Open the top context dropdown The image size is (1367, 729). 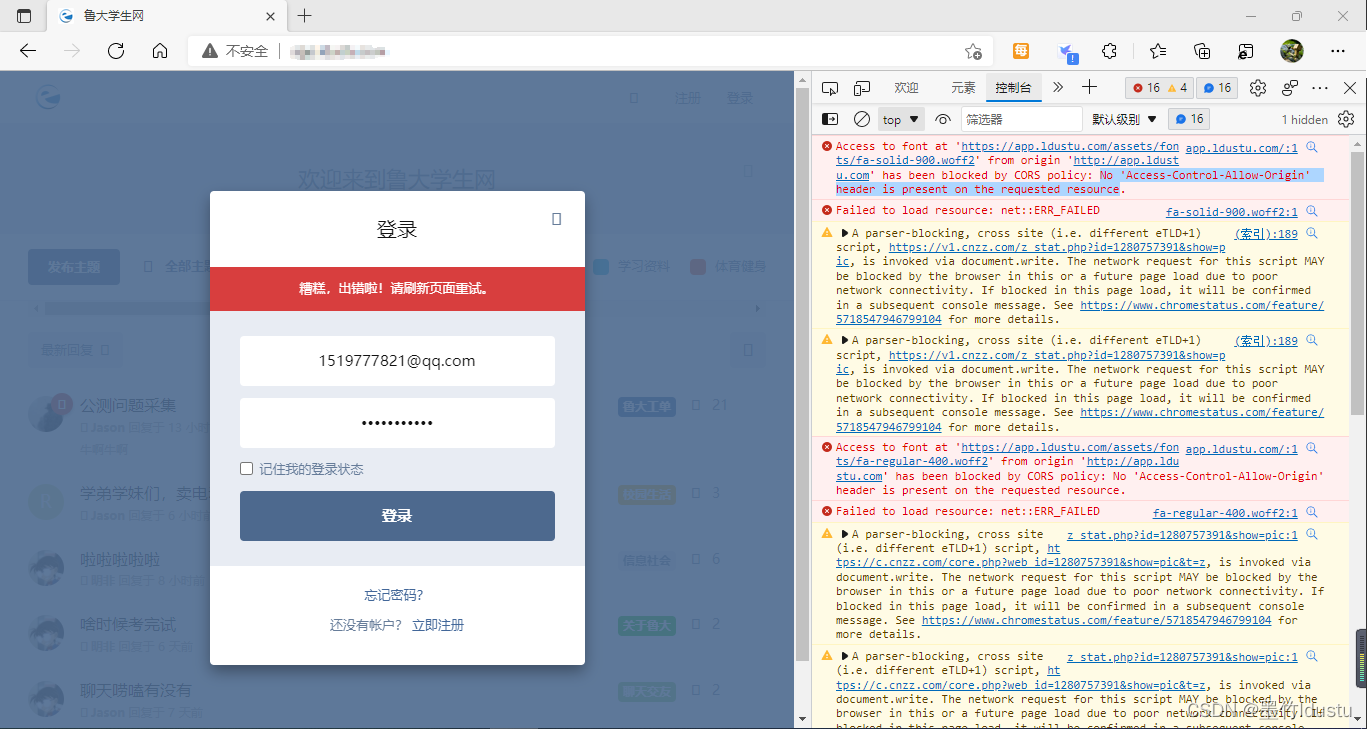pyautogui.click(x=901, y=119)
